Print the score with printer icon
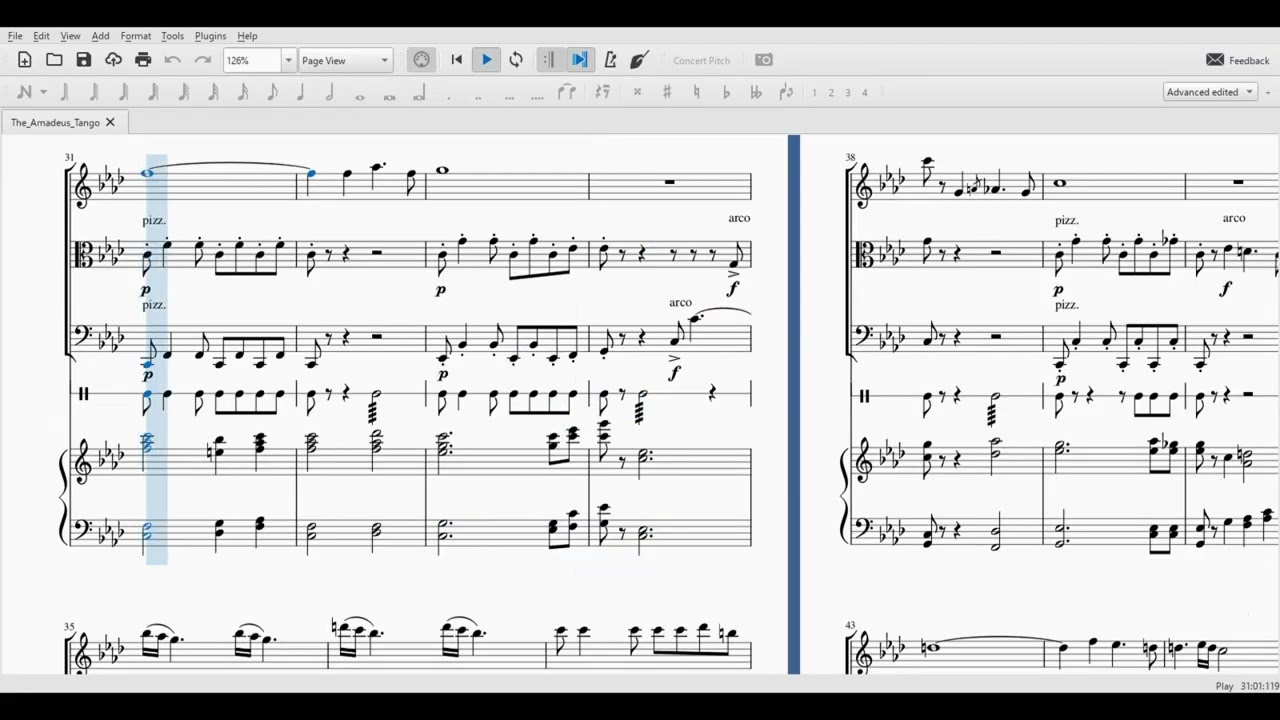1280x720 pixels. (143, 60)
